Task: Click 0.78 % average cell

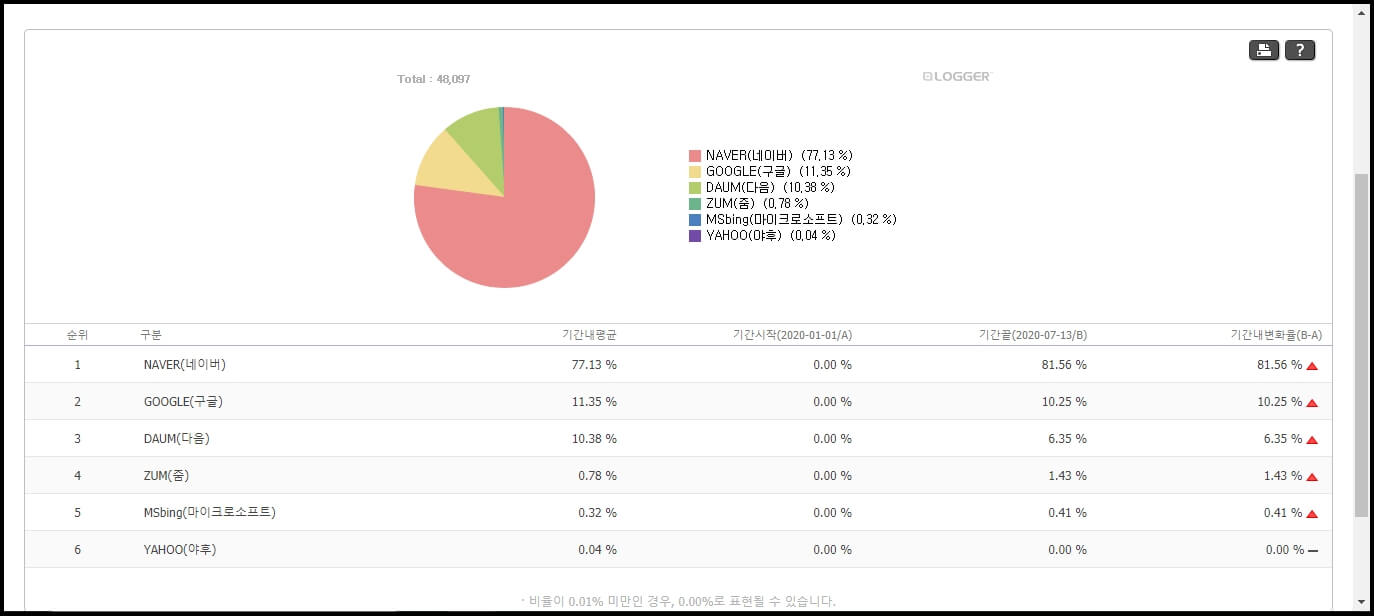Action: pos(597,476)
